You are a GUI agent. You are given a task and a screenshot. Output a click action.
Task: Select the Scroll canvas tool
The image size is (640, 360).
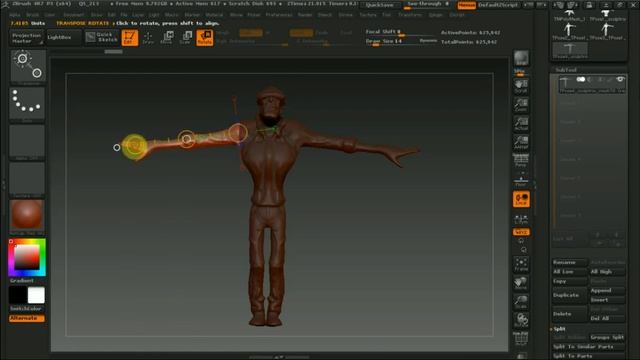coord(521,86)
